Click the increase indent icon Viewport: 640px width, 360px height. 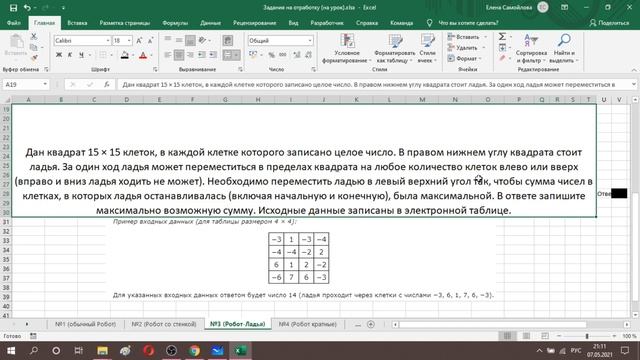click(x=213, y=55)
